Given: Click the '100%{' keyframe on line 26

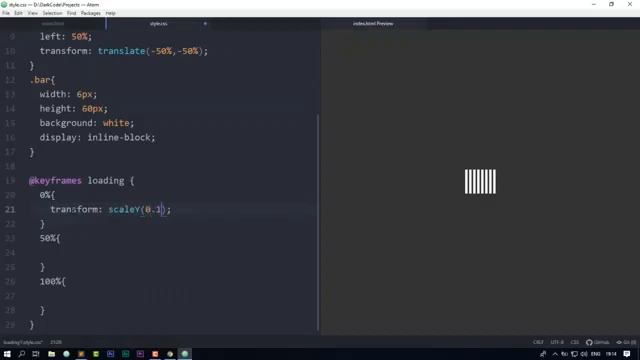Looking at the screenshot, I should tap(53, 281).
